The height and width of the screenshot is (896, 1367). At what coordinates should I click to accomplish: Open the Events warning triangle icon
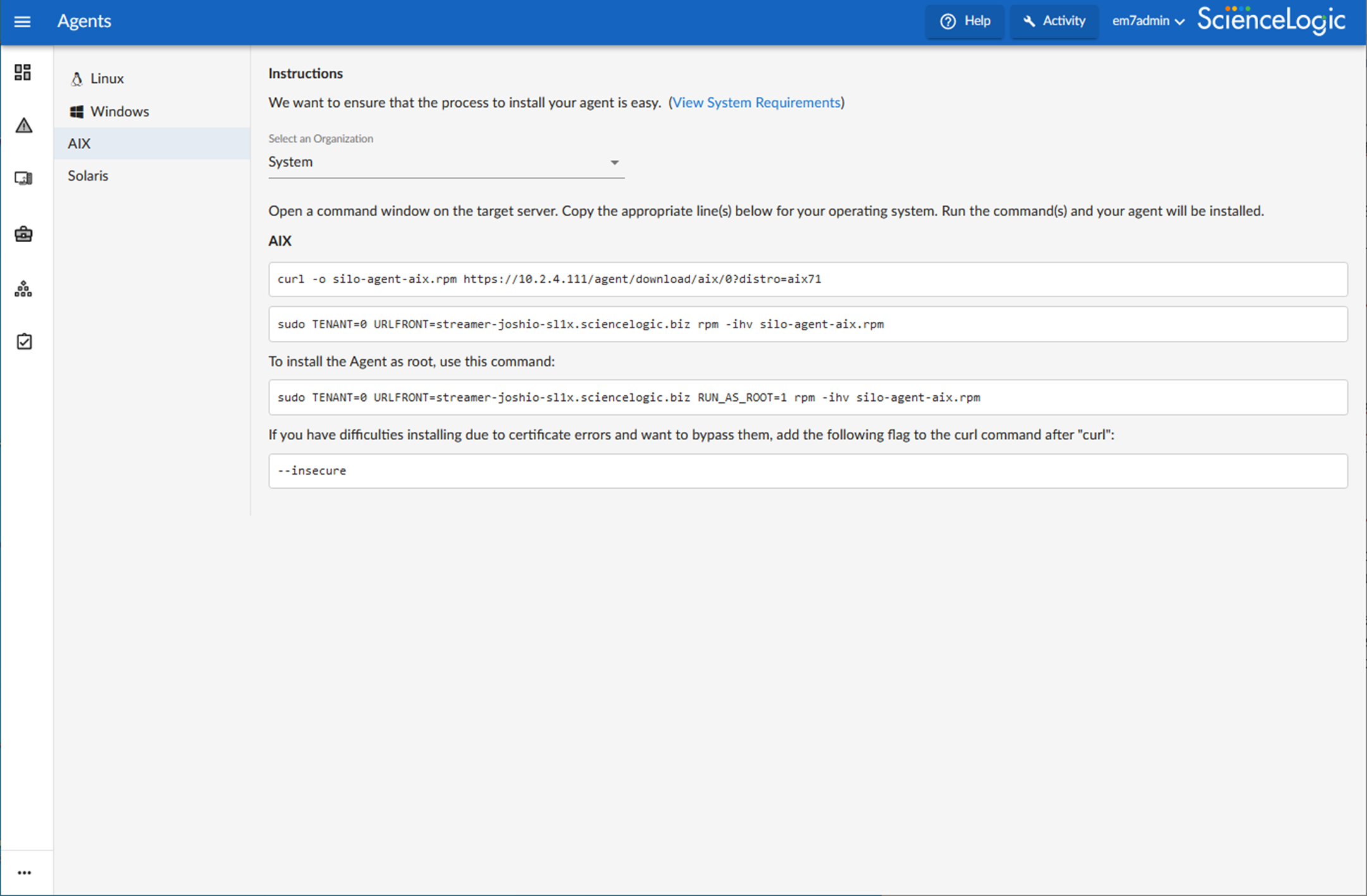pyautogui.click(x=23, y=126)
